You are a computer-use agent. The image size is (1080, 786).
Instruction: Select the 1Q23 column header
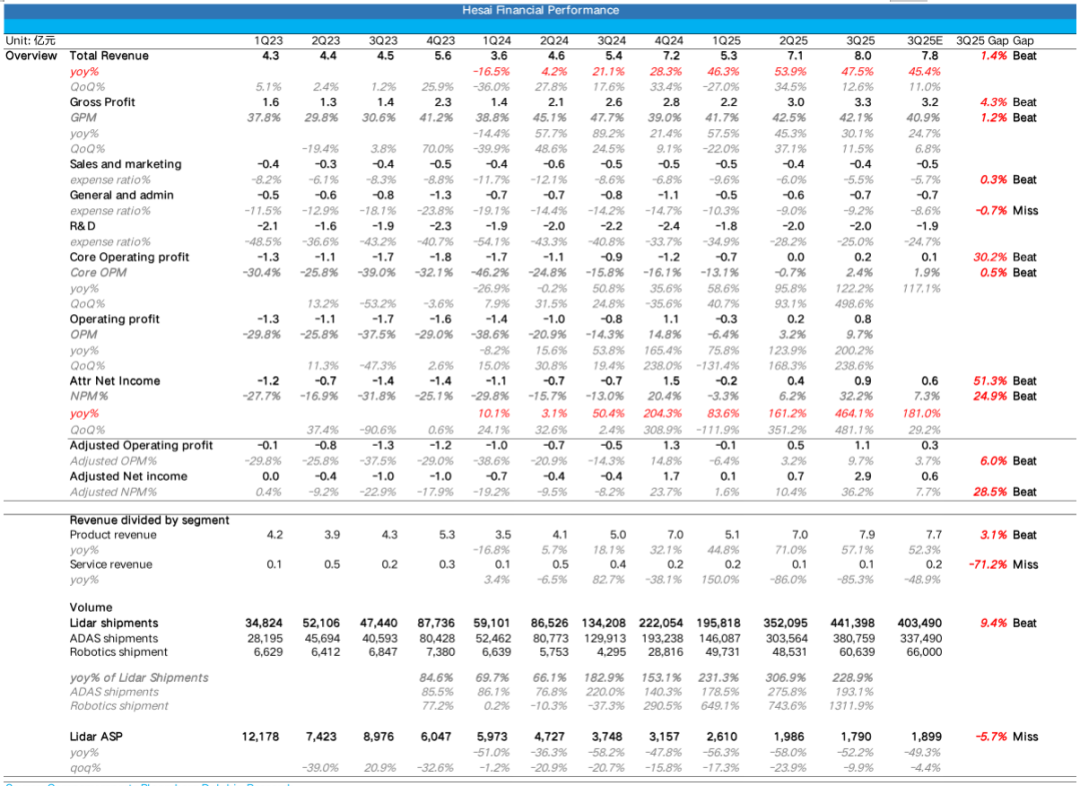pyautogui.click(x=268, y=40)
